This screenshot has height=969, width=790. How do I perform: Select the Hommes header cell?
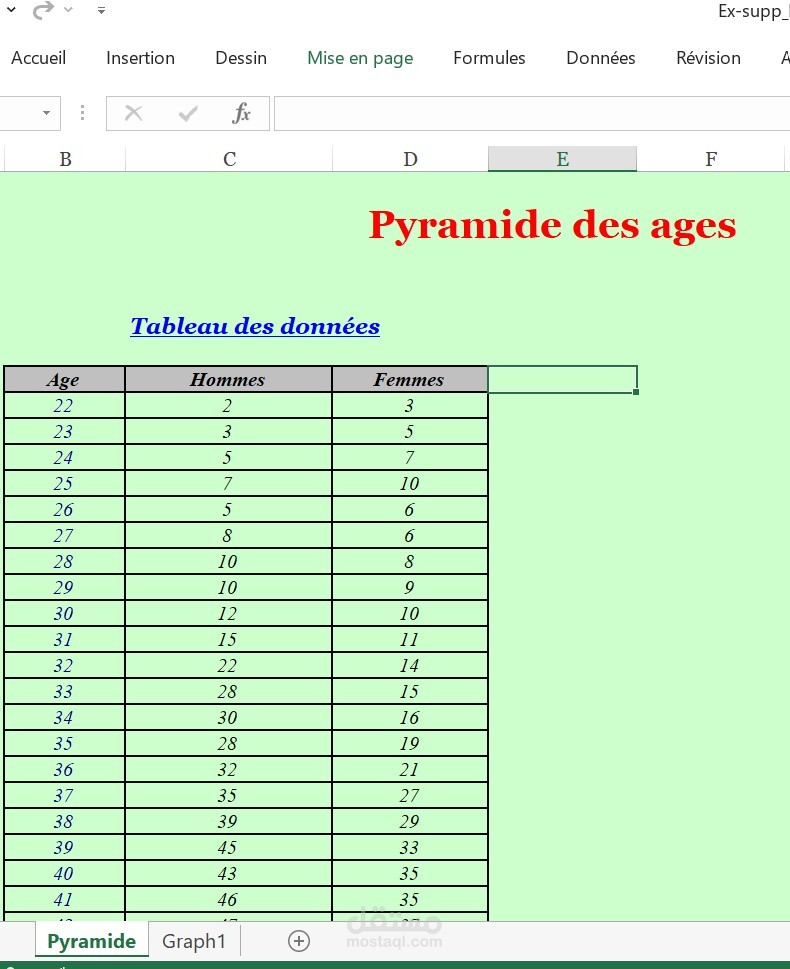coord(228,379)
